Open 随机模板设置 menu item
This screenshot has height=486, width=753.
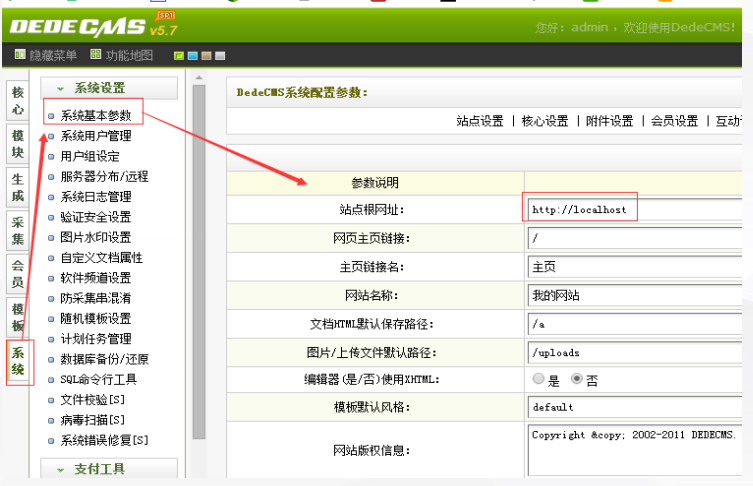(x=96, y=318)
